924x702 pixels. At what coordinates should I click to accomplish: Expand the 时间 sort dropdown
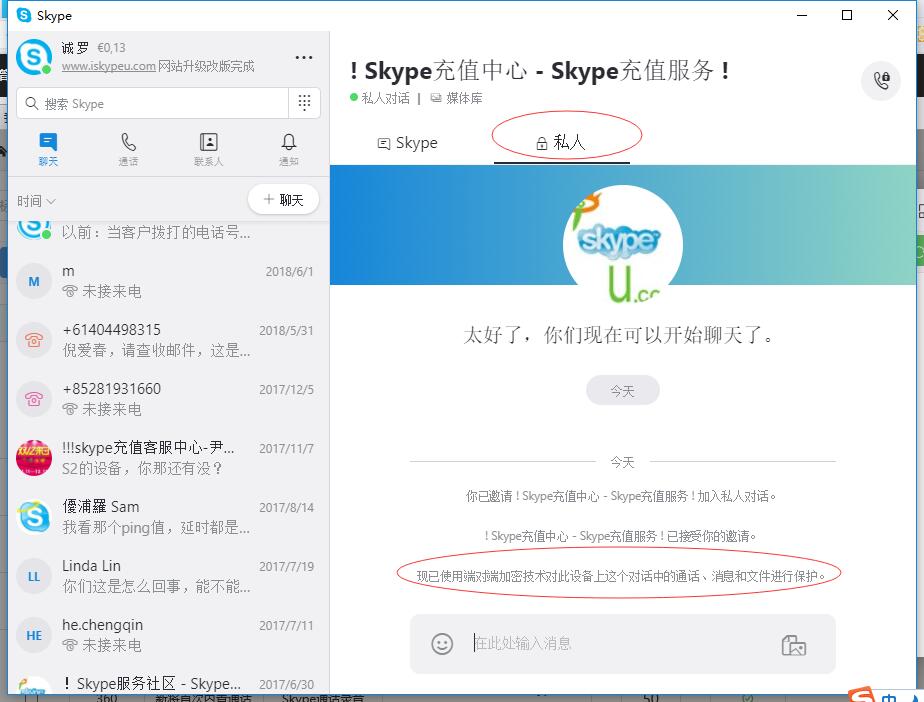36,202
